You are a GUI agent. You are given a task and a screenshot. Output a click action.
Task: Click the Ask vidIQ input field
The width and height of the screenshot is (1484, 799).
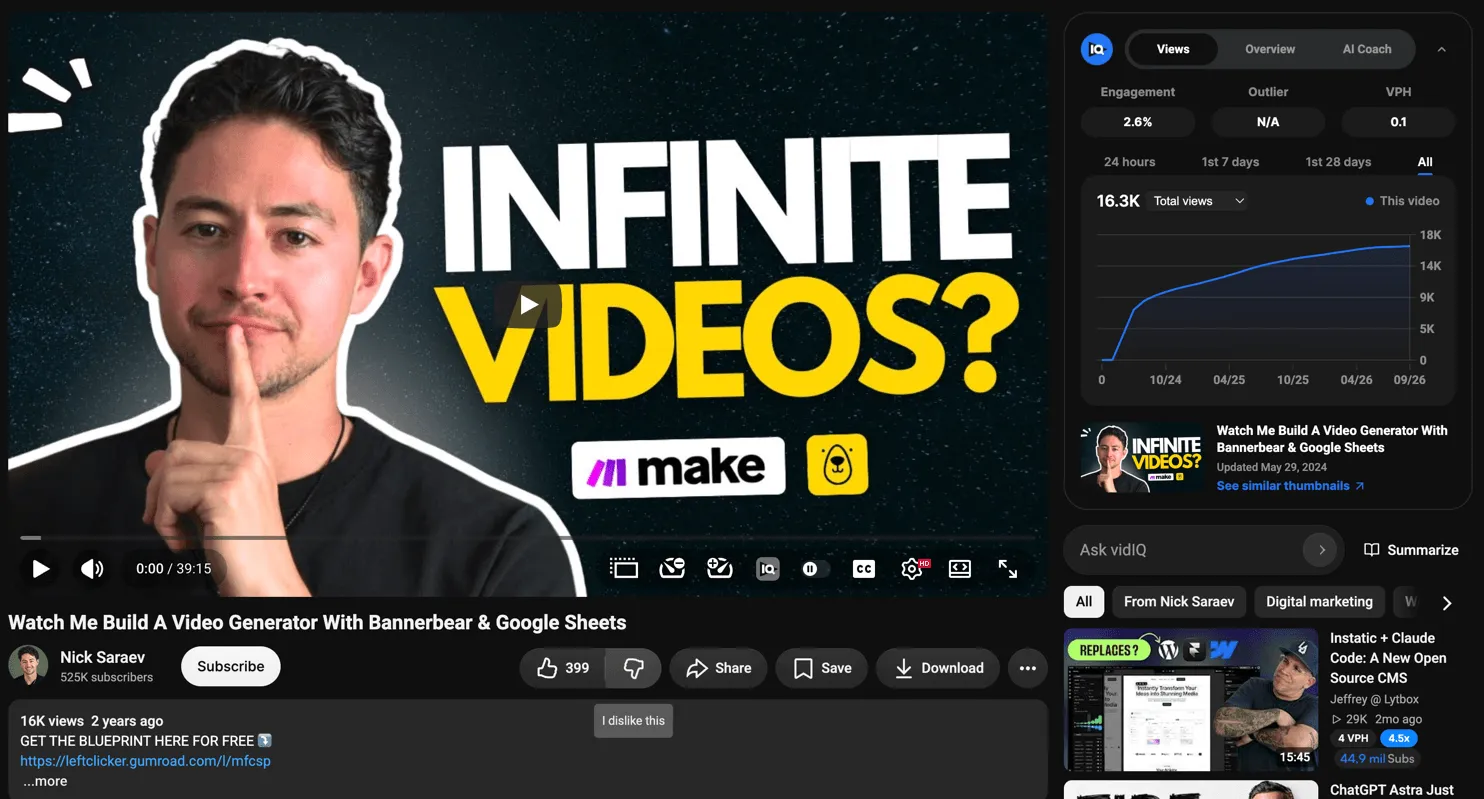click(1190, 550)
